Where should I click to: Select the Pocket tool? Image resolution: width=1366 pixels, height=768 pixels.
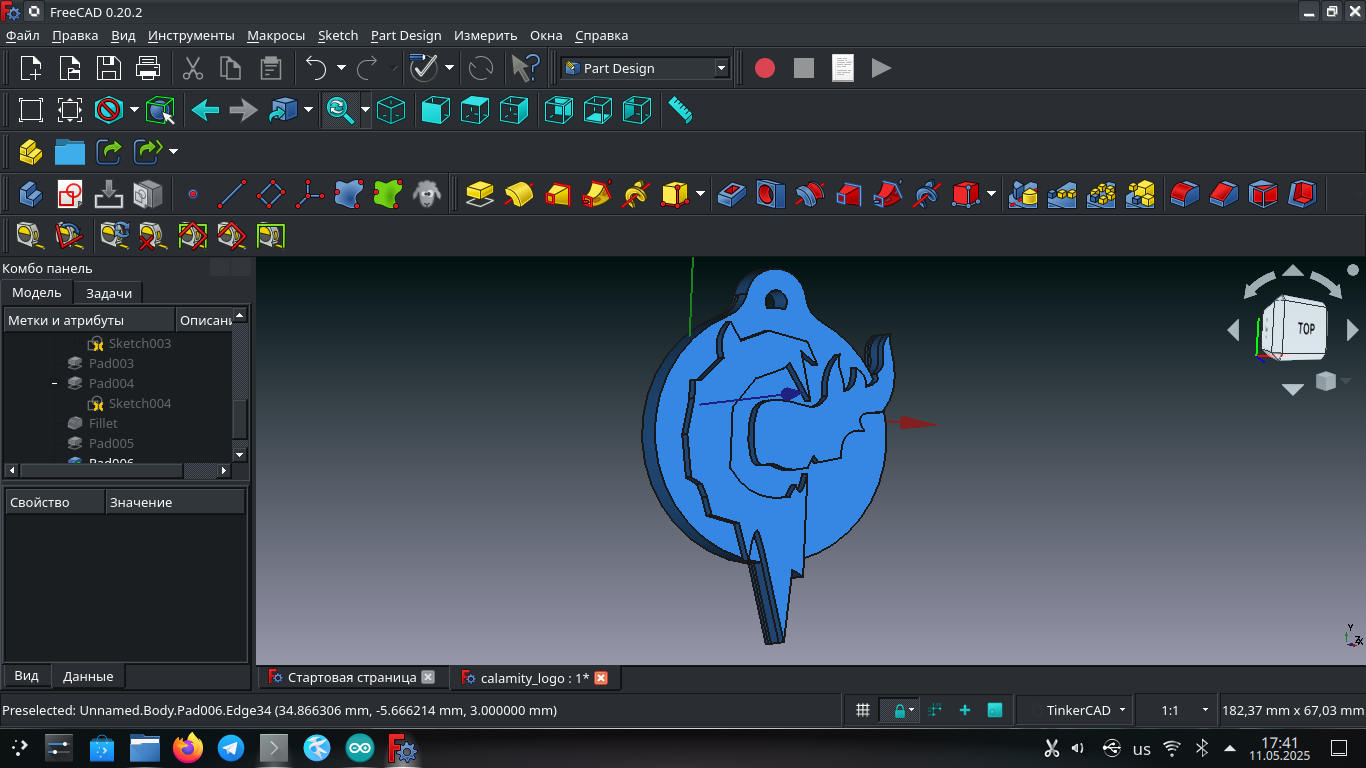pos(731,193)
